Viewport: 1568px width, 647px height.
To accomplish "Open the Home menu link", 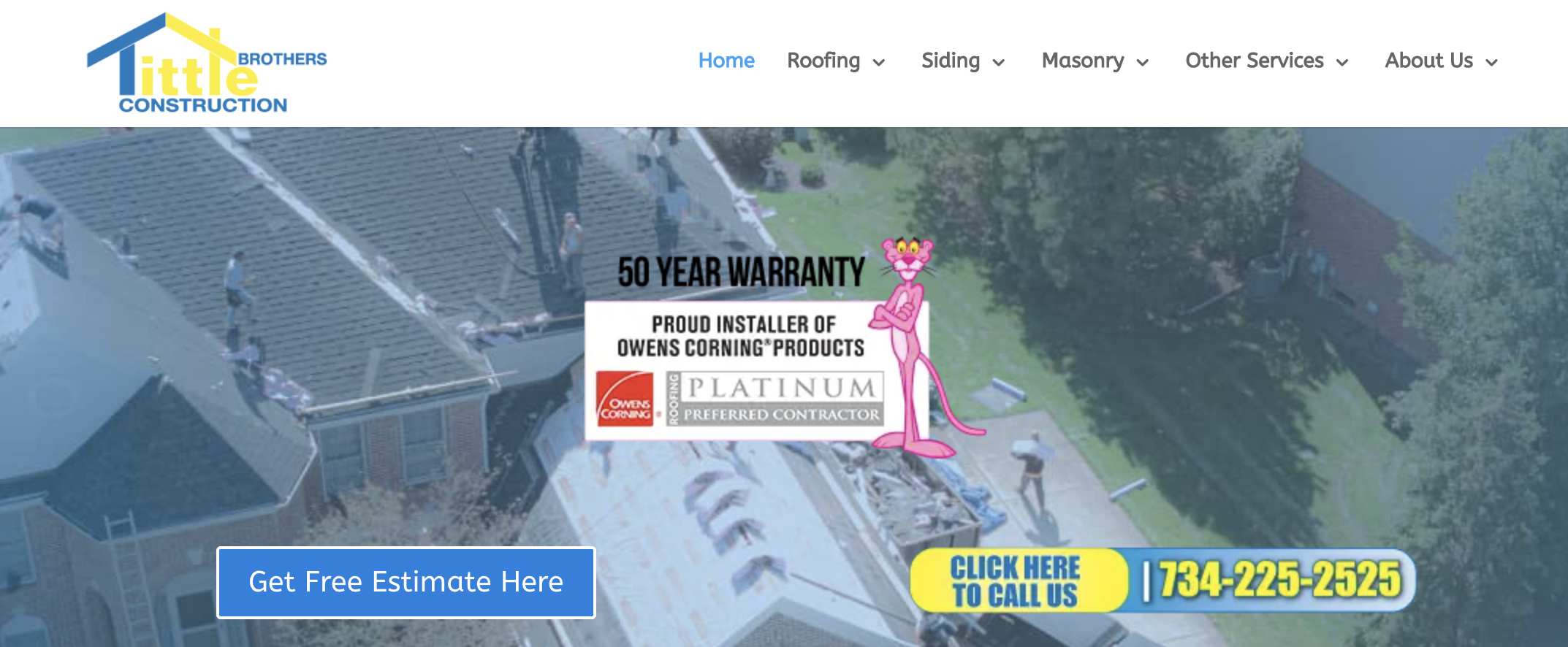I will pyautogui.click(x=726, y=61).
